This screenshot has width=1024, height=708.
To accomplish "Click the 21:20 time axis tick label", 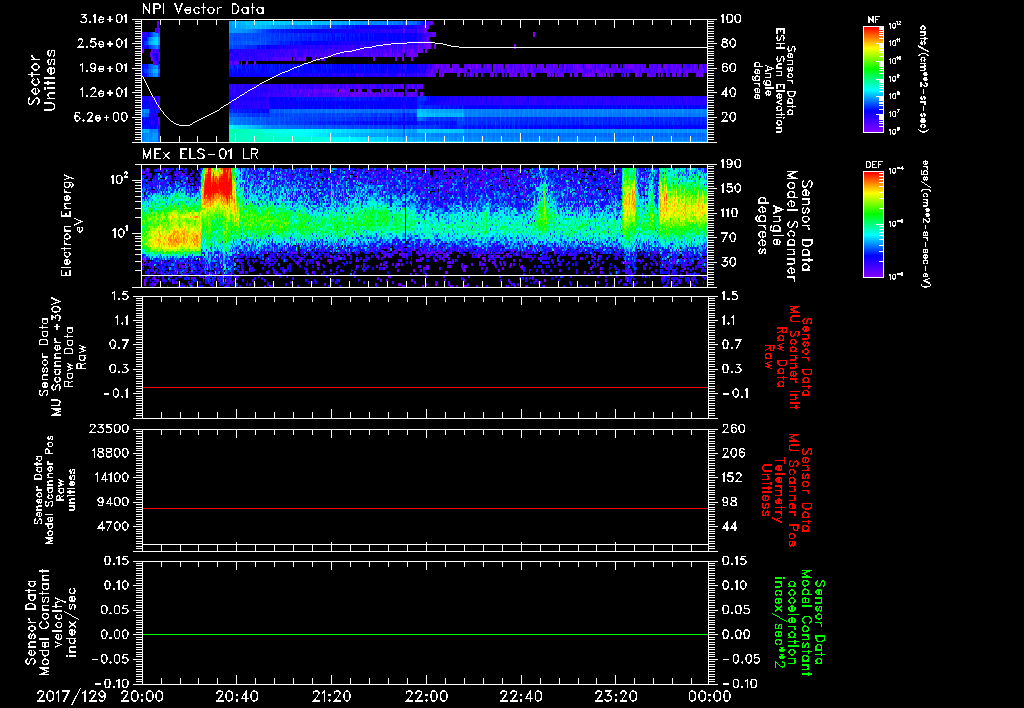I will point(331,694).
